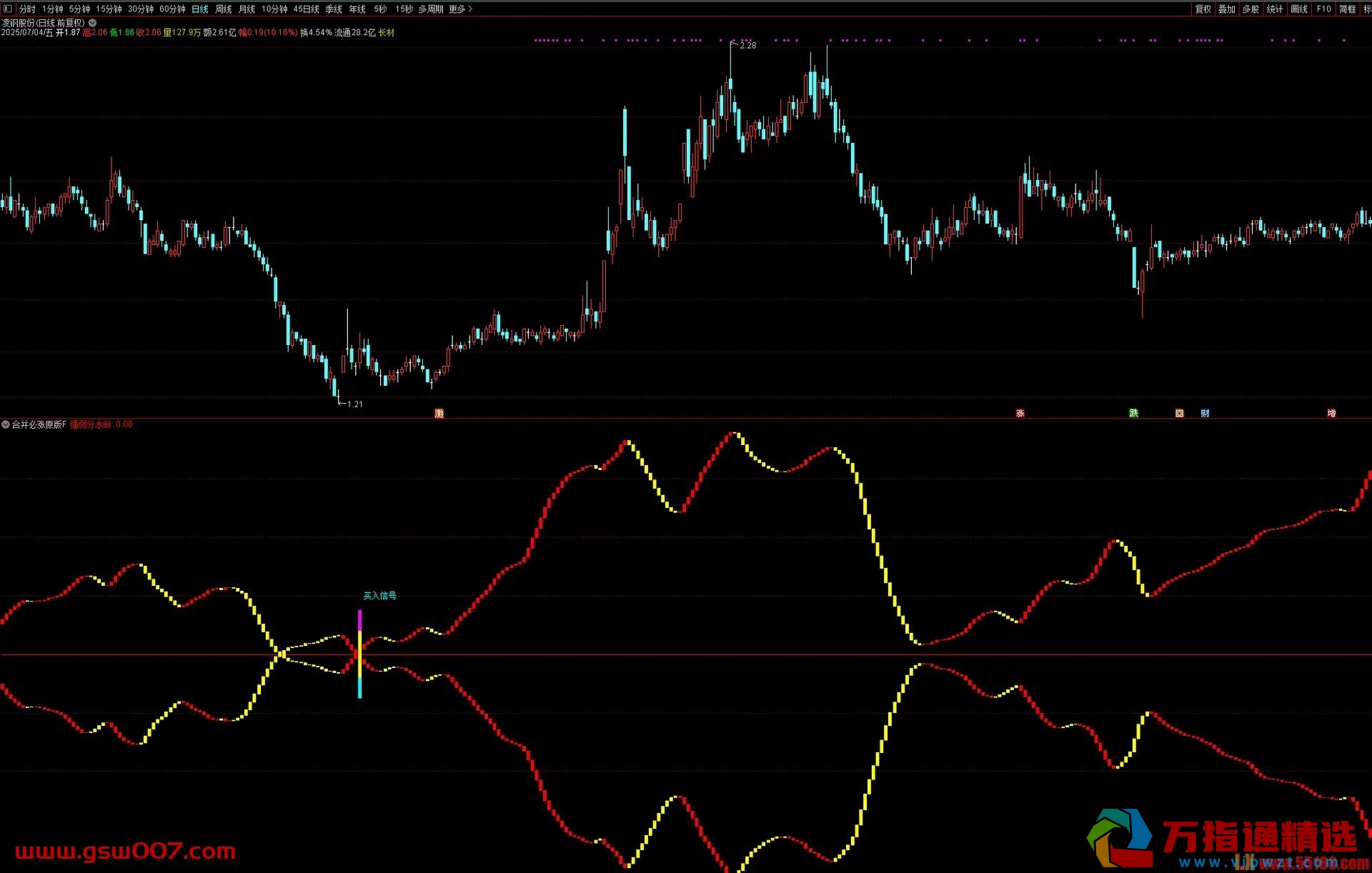Click the 强弱分水岭 indicator value label
The width and height of the screenshot is (1372, 873).
101,424
